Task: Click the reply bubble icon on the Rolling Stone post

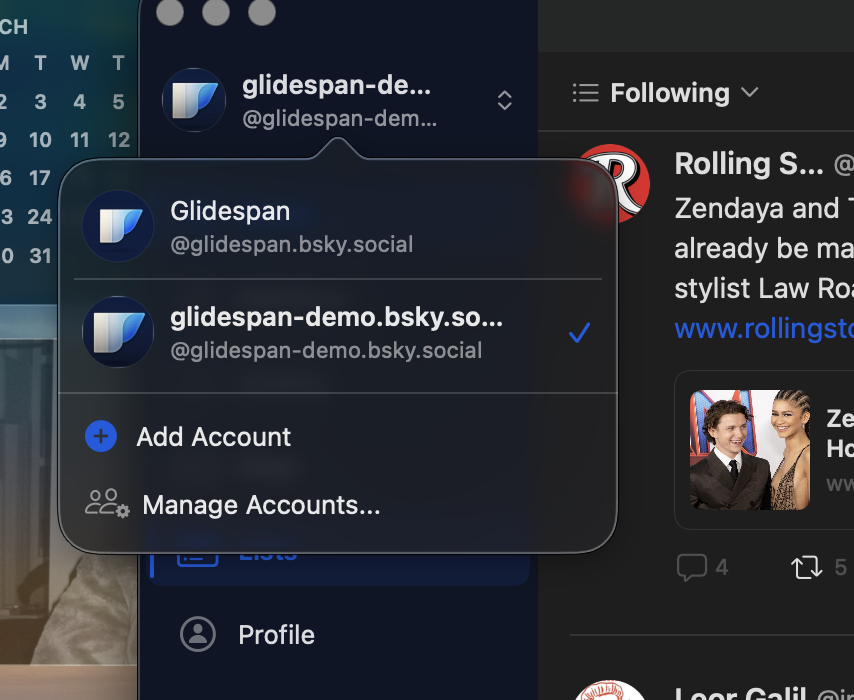Action: [x=692, y=567]
